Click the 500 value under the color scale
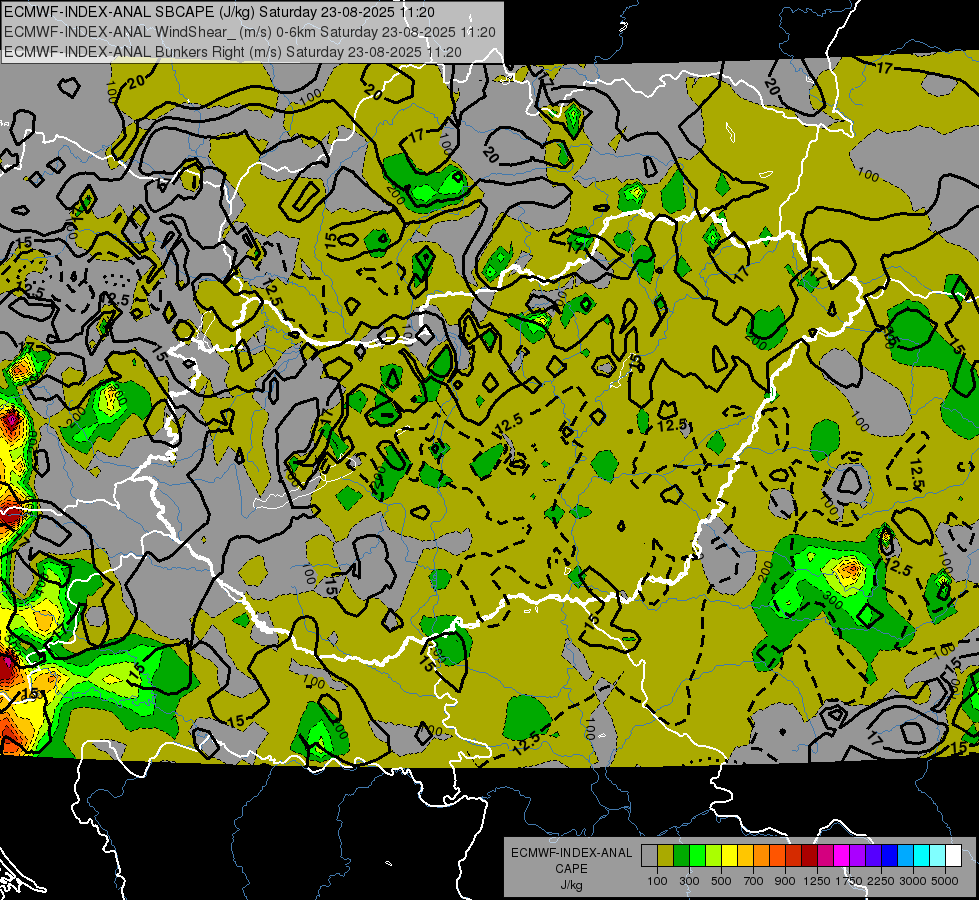This screenshot has width=979, height=900. click(721, 881)
